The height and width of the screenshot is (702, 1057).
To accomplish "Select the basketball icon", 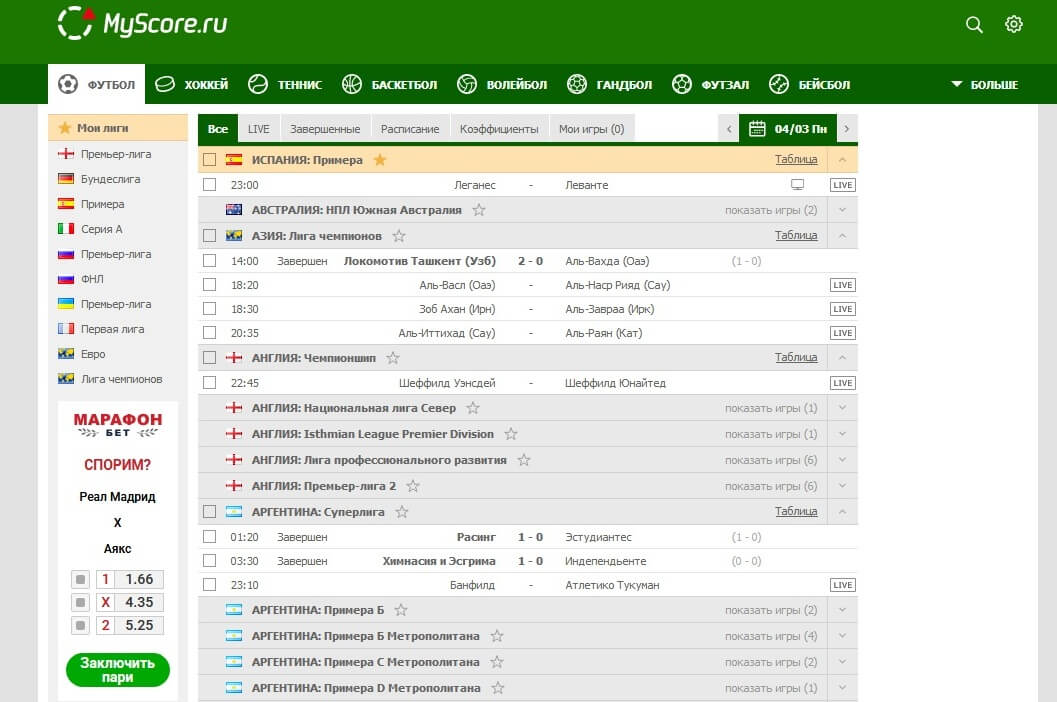I will pyautogui.click(x=352, y=84).
